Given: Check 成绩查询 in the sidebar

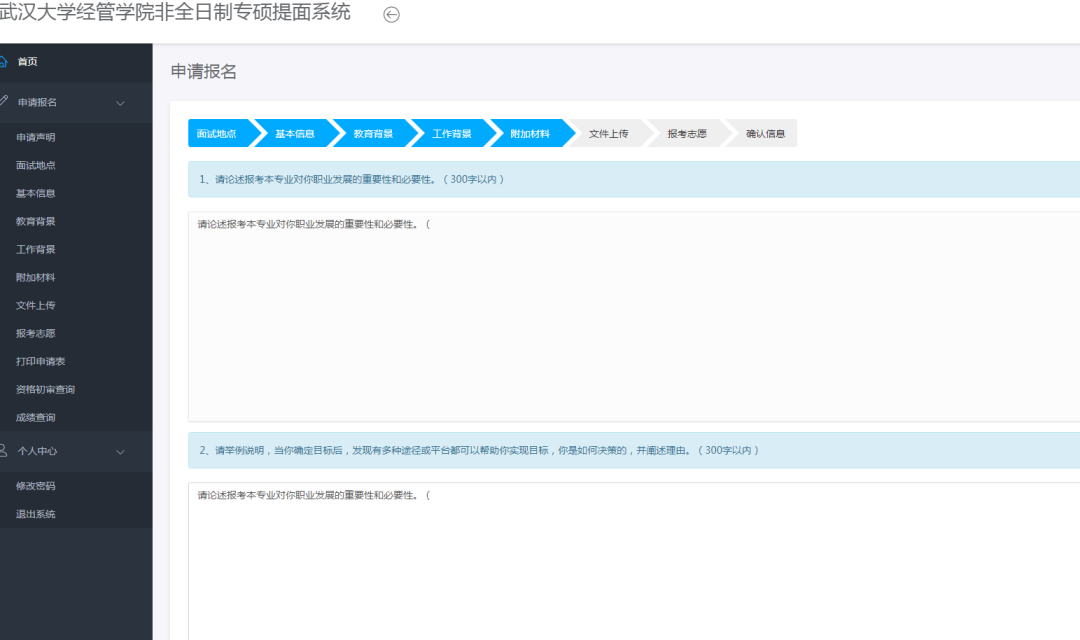Looking at the screenshot, I should click(x=36, y=417).
